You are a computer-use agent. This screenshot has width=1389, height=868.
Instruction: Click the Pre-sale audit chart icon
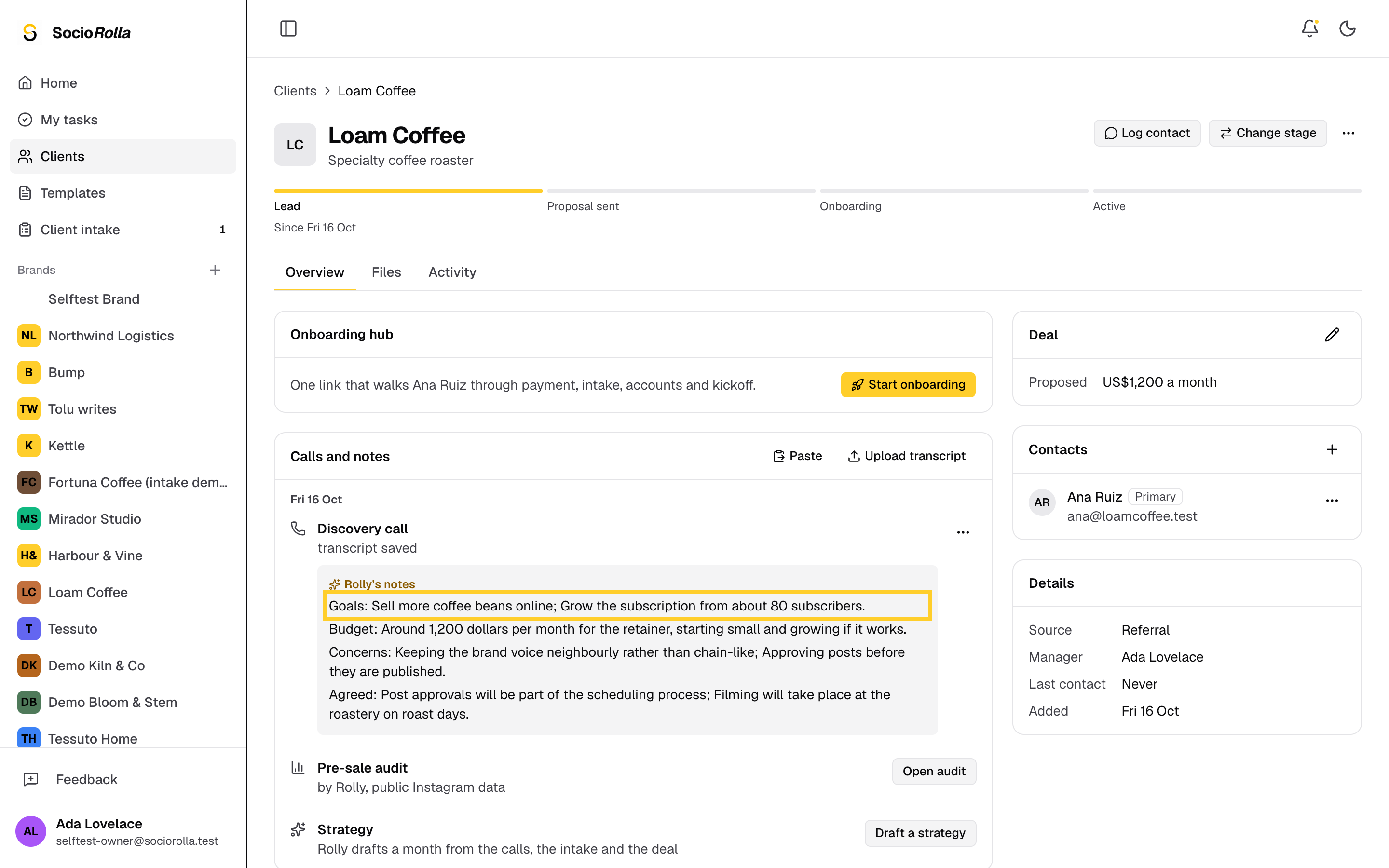coord(298,768)
